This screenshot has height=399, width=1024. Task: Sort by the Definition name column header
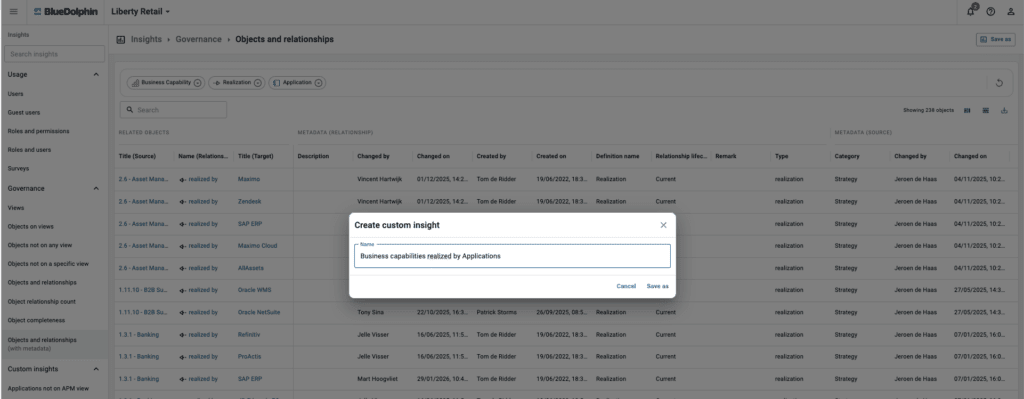tap(618, 157)
